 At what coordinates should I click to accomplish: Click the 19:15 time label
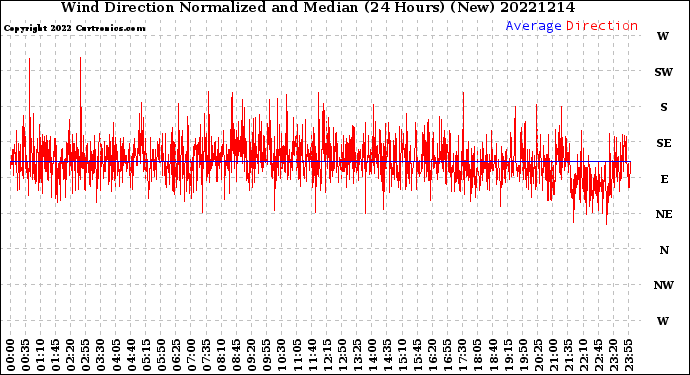coord(508,355)
